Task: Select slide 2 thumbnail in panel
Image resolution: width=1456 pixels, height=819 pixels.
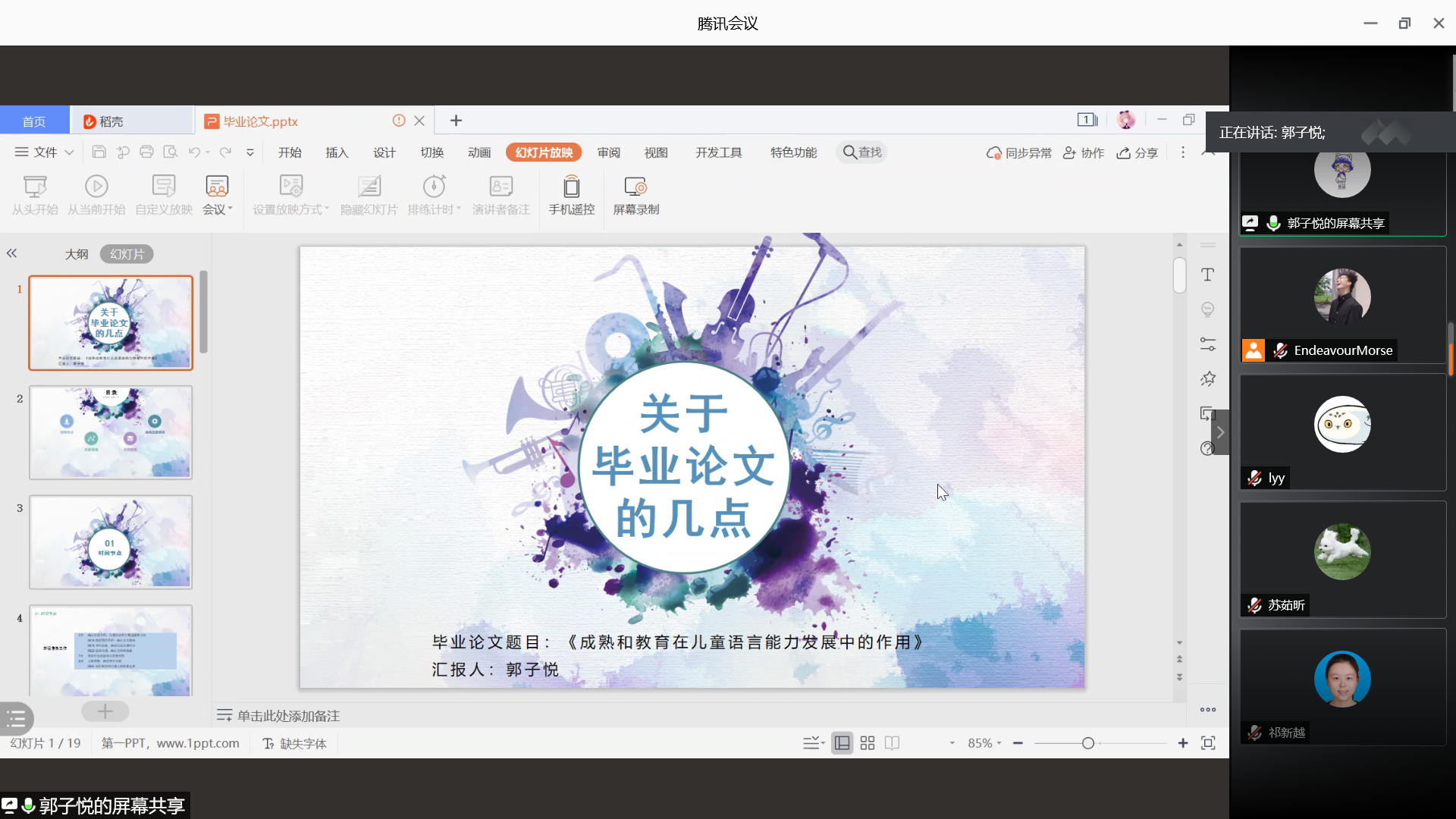Action: tap(111, 432)
